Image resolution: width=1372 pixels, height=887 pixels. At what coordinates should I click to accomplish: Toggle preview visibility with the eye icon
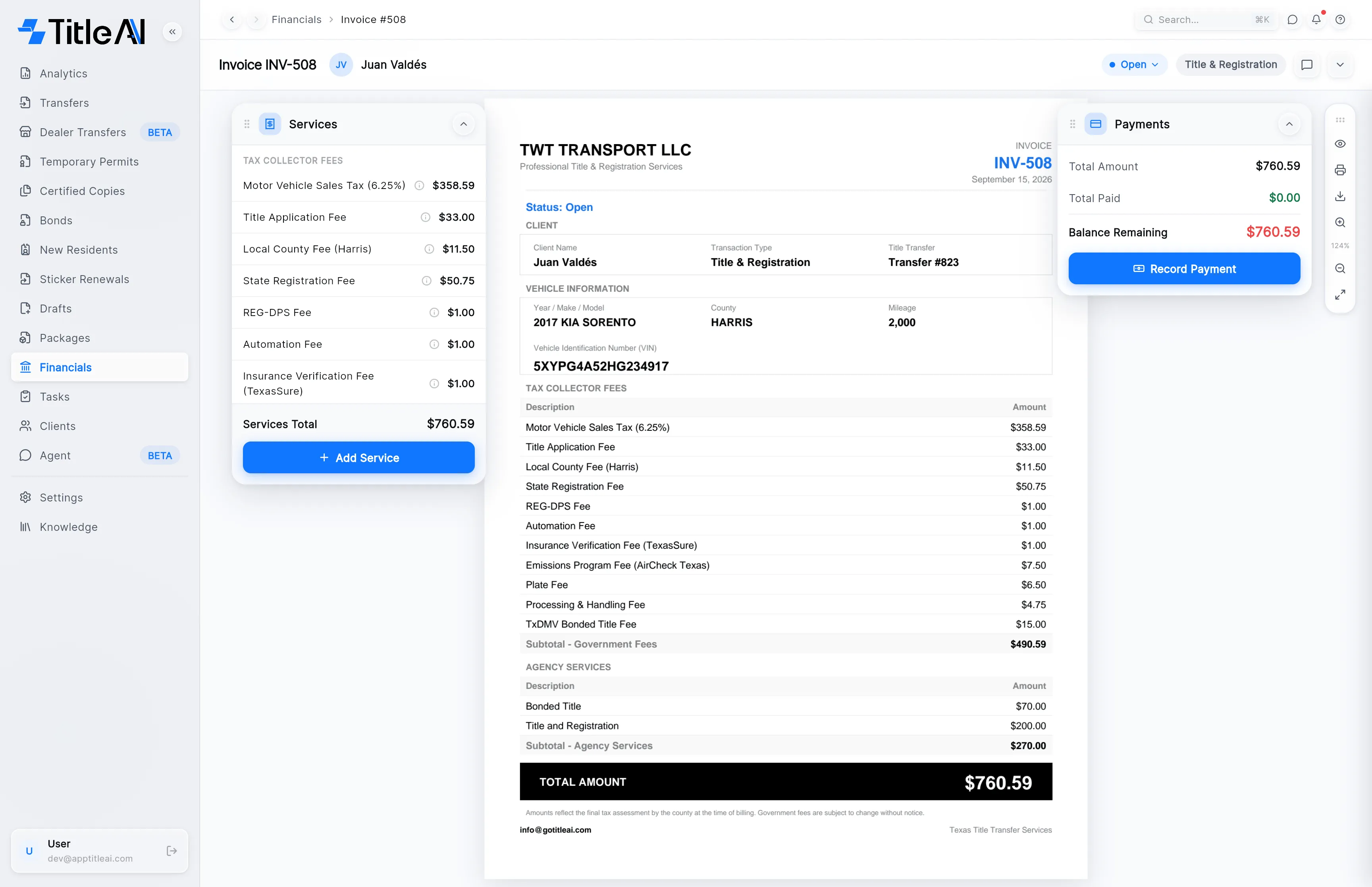tap(1340, 144)
